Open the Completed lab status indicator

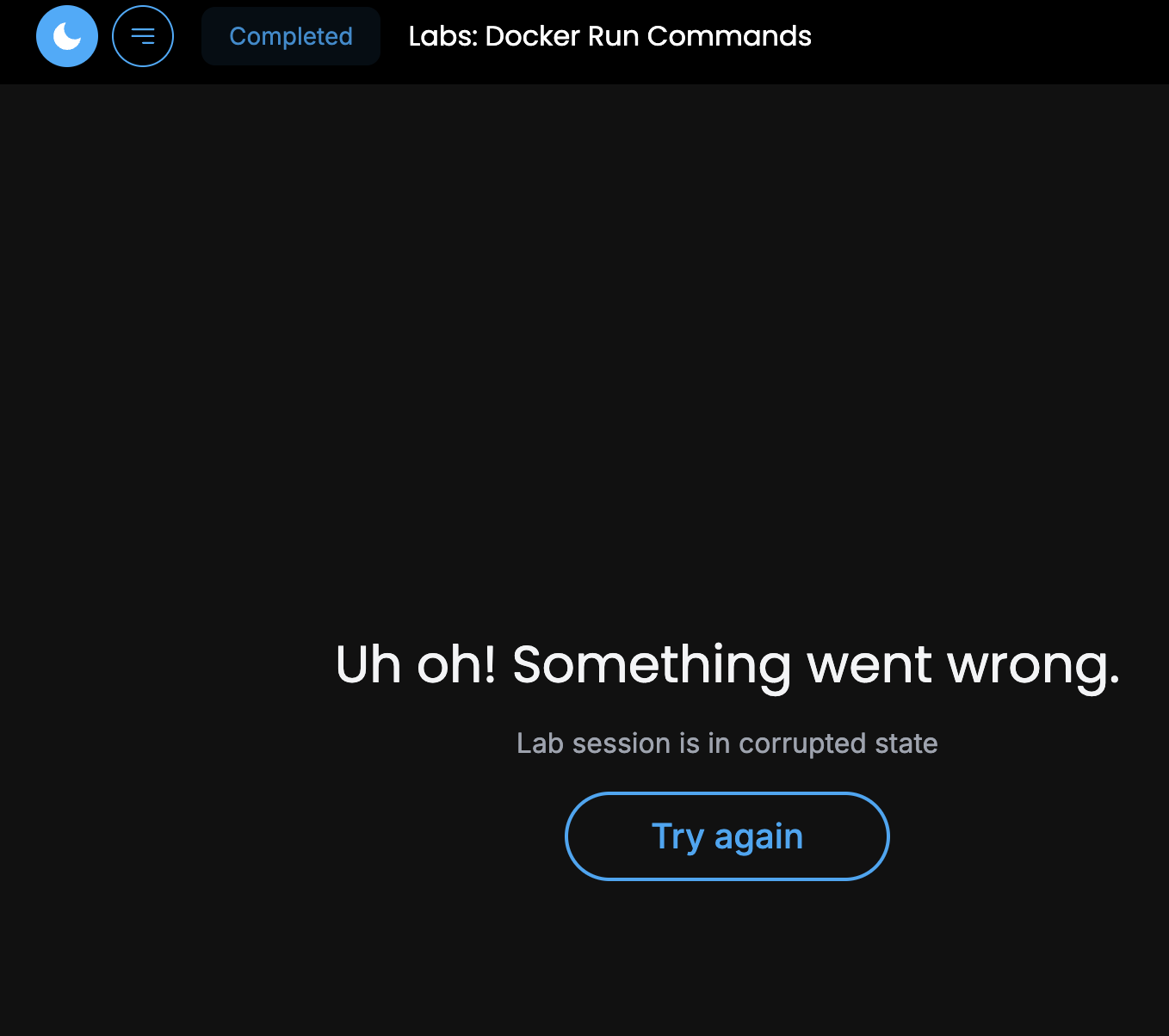pyautogui.click(x=291, y=36)
